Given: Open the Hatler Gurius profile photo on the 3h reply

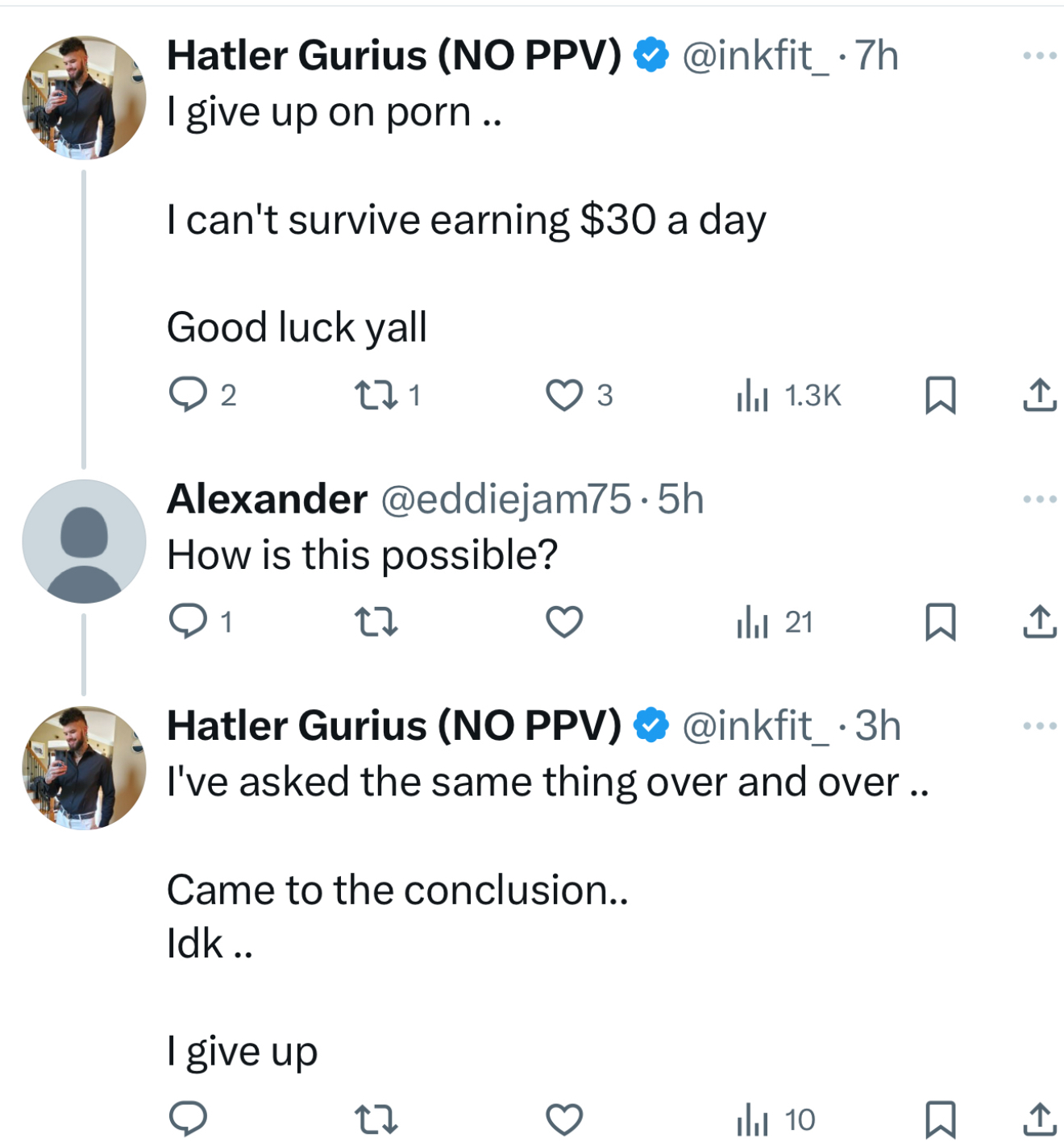Looking at the screenshot, I should pos(84,767).
